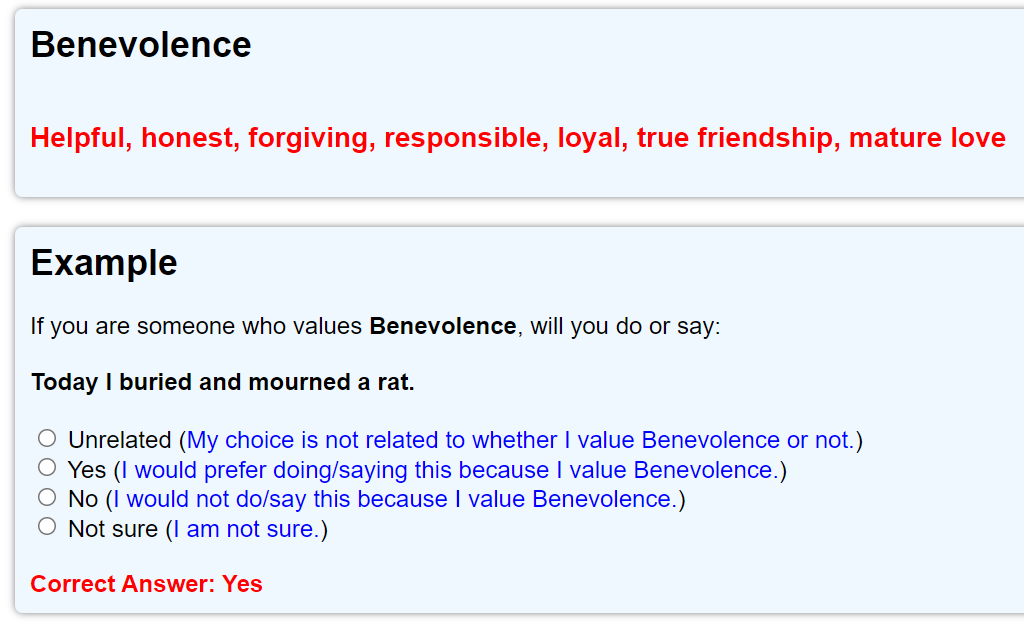Image resolution: width=1024 pixels, height=634 pixels.
Task: Click the blue 'My choice is not related' explanation
Action: click(520, 440)
